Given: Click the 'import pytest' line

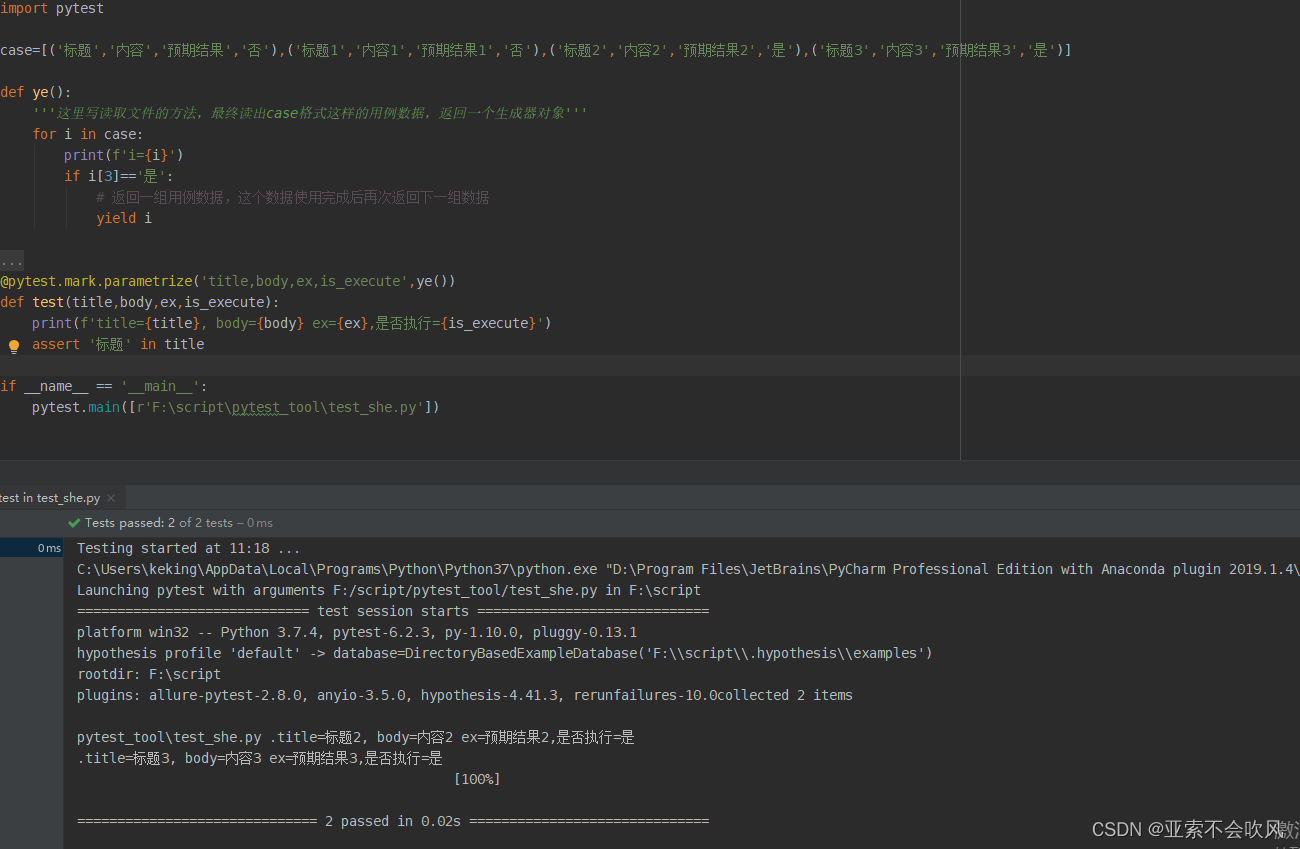Looking at the screenshot, I should click(52, 8).
